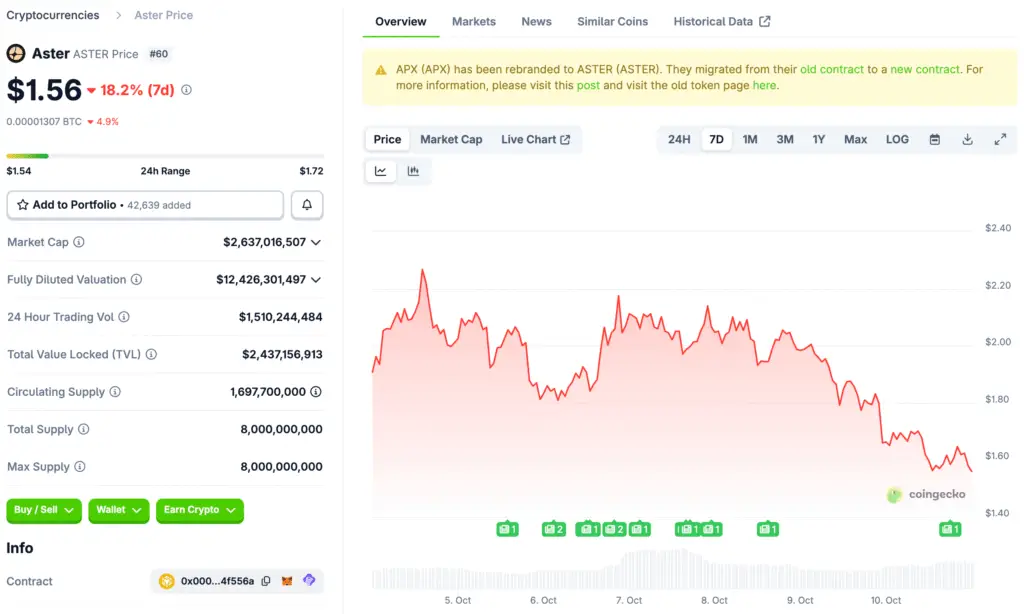Open the Earn Crypto dropdown

[x=200, y=510]
